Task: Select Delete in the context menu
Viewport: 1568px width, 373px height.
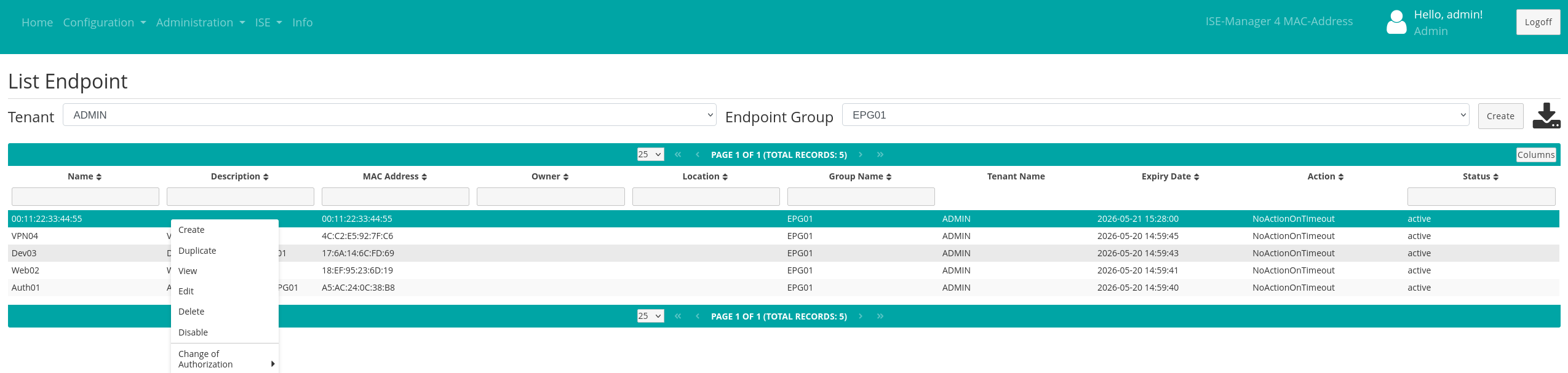Action: (x=191, y=312)
